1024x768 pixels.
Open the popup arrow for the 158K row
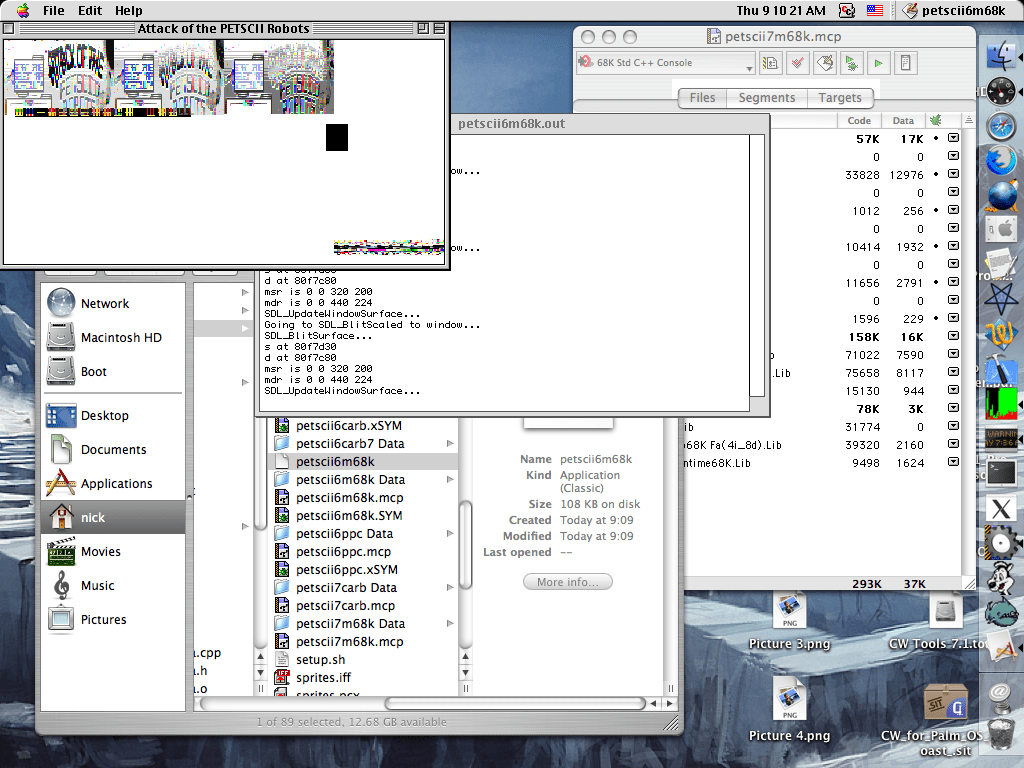pyautogui.click(x=953, y=336)
